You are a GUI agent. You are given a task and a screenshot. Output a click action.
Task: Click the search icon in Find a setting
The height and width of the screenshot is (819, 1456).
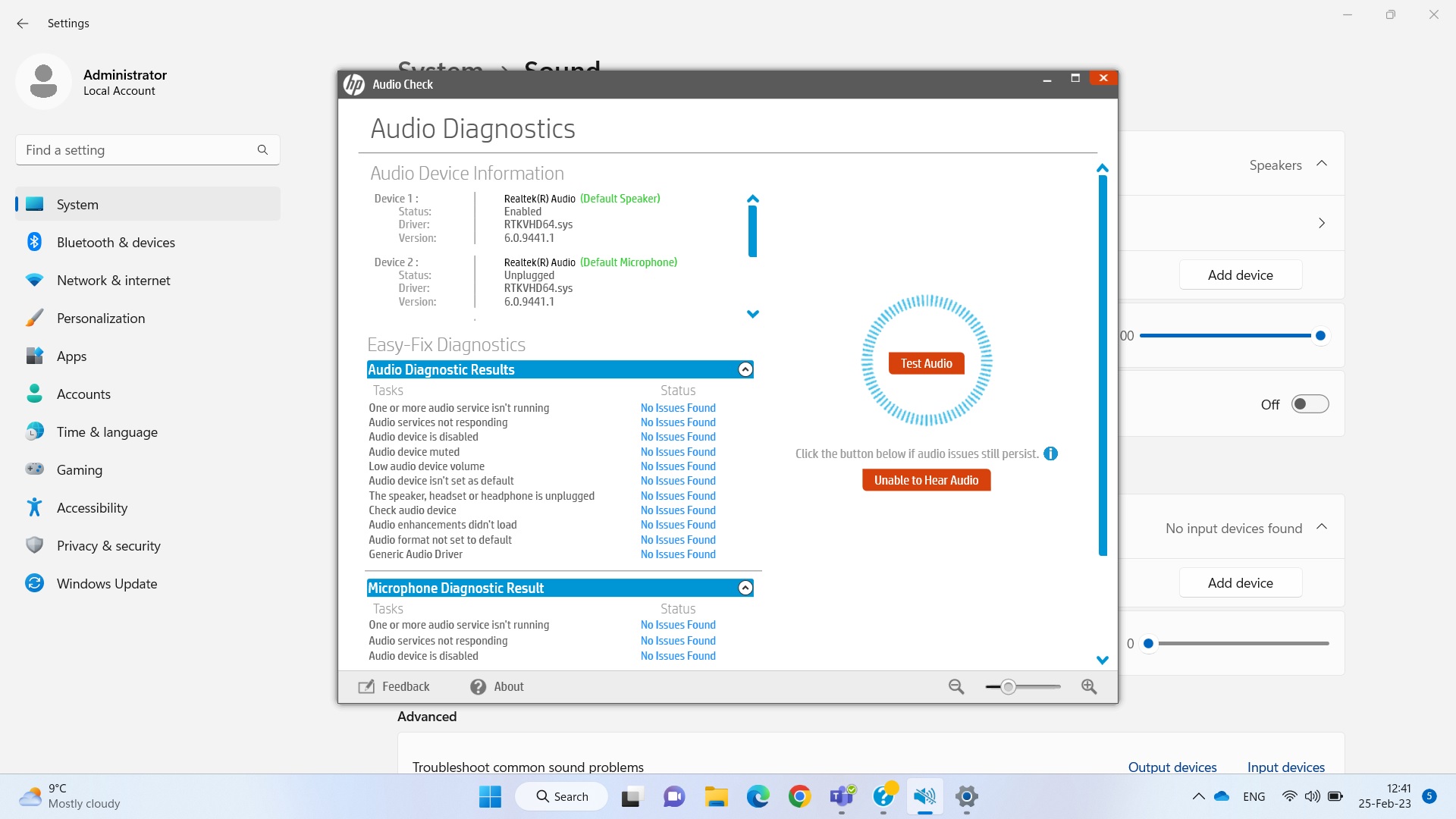pos(262,149)
